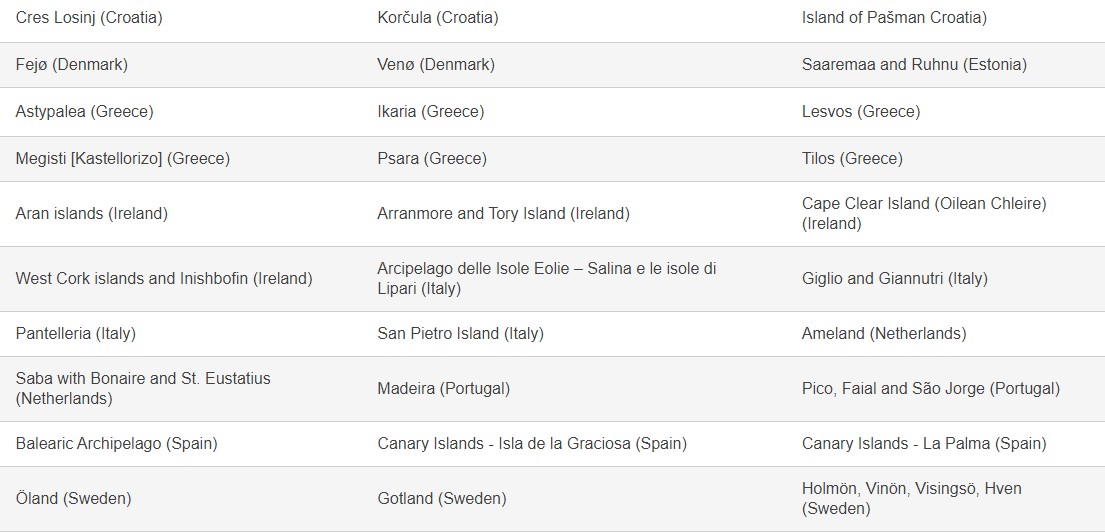The height and width of the screenshot is (532, 1105).
Task: Click the Cres Losinj (Croatia) cell
Action: tap(89, 18)
